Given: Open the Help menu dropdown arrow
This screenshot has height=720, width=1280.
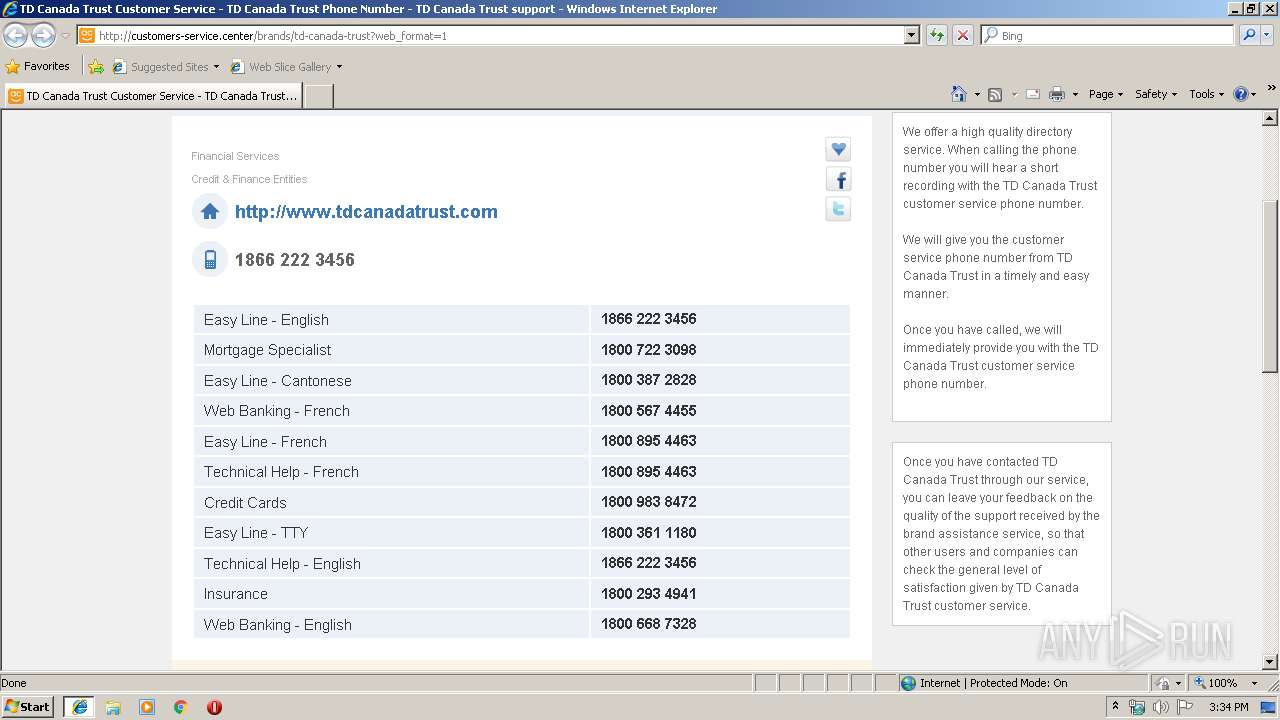Looking at the screenshot, I should [1254, 94].
